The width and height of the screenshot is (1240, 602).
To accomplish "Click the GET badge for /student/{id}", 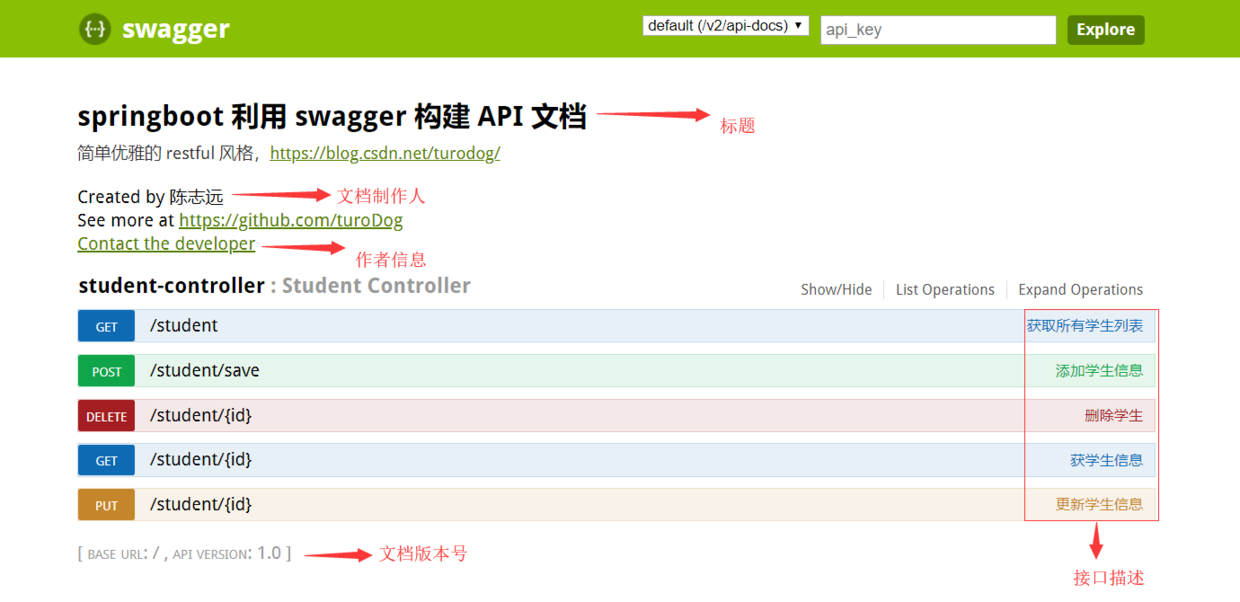I will click(x=107, y=460).
